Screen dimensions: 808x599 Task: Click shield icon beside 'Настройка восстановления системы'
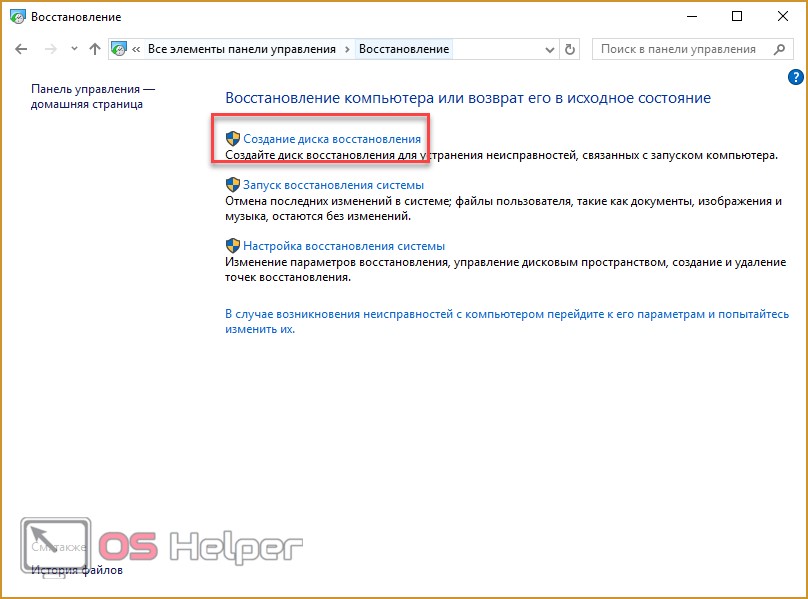pos(233,245)
